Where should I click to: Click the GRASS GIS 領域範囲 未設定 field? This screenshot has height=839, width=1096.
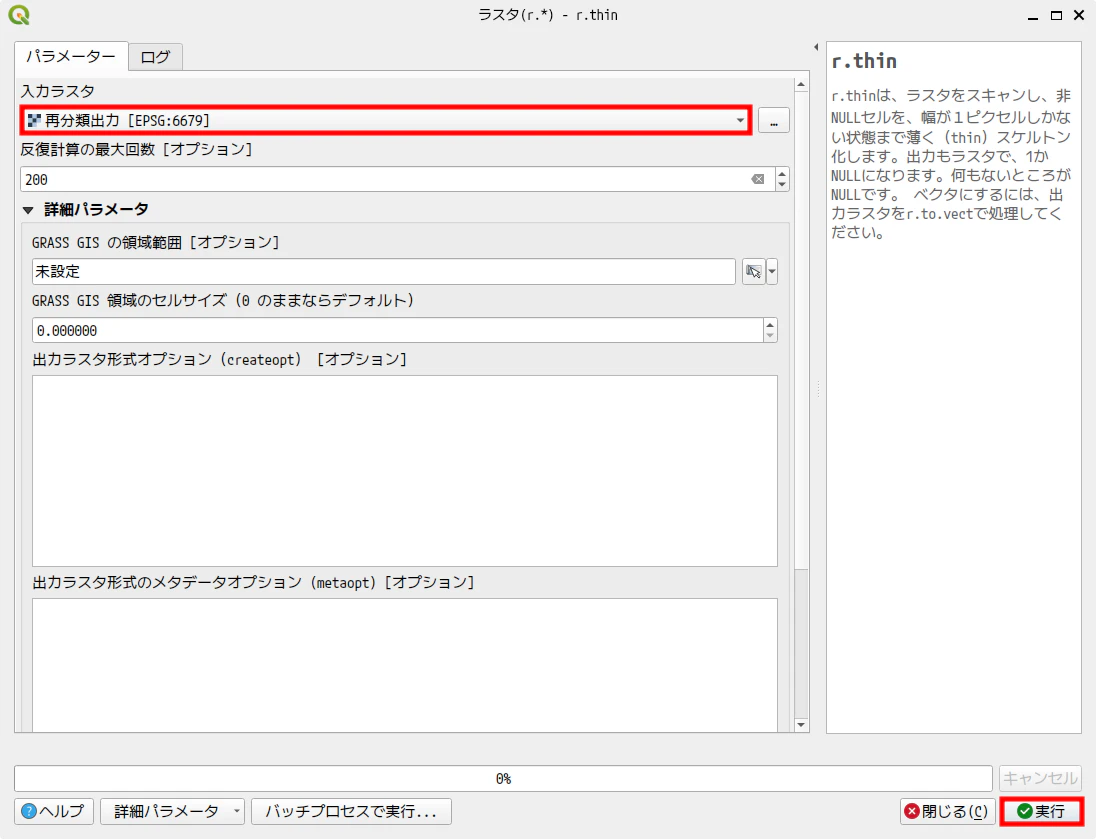point(384,271)
